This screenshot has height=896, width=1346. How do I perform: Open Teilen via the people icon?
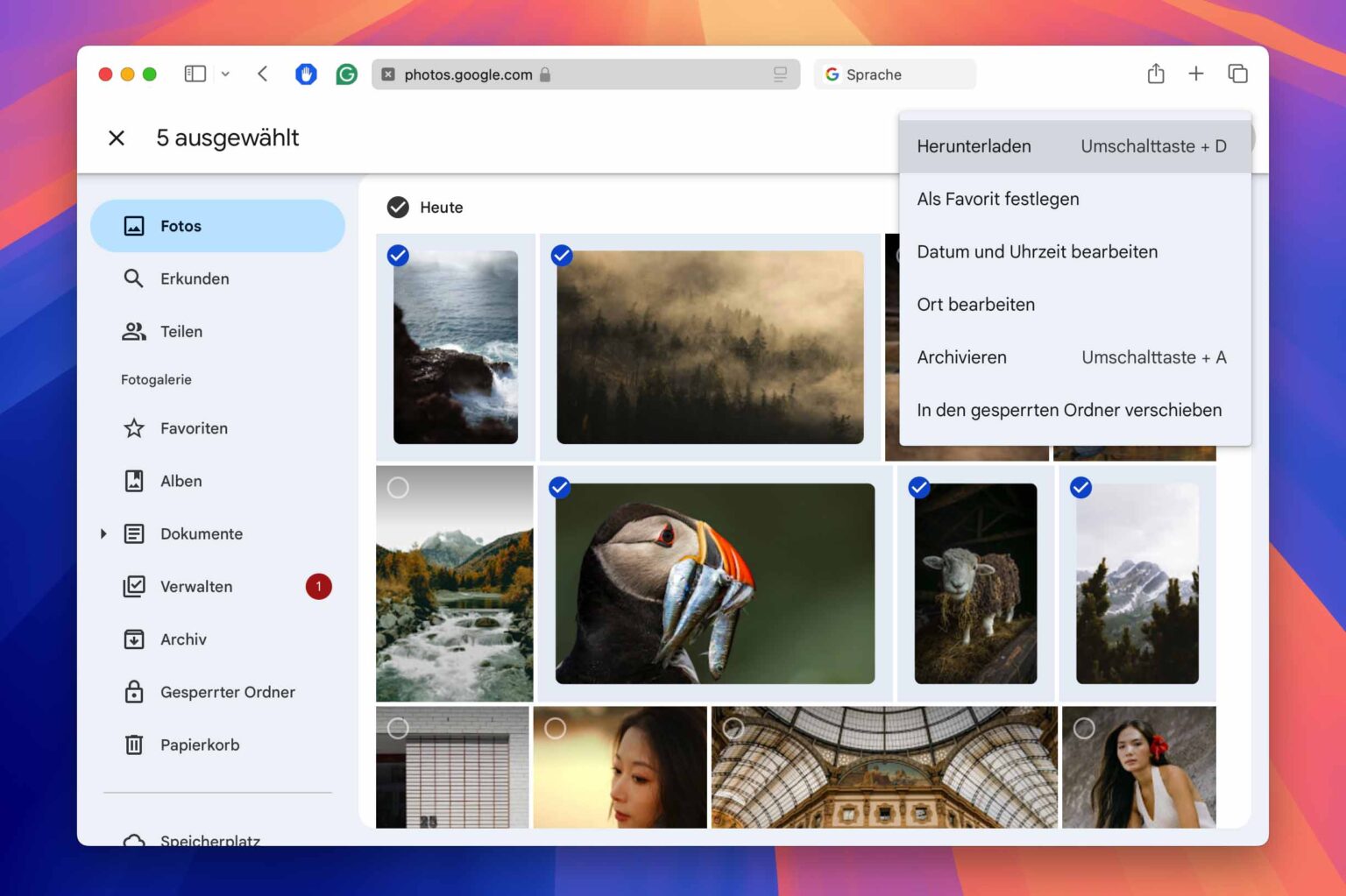pos(133,332)
